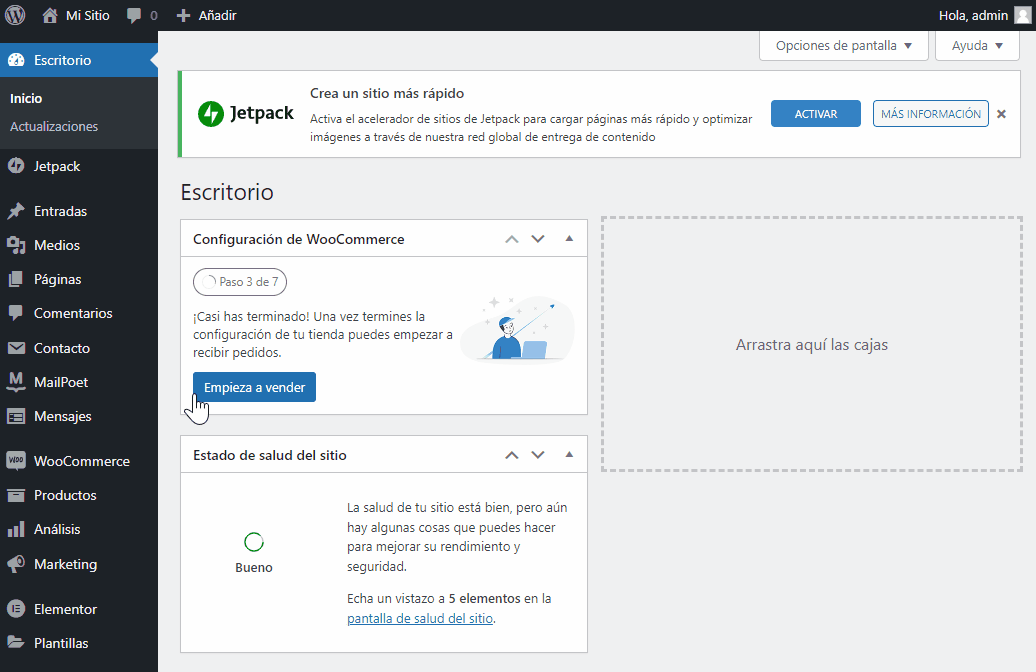Image resolution: width=1036 pixels, height=672 pixels.
Task: Click the WooCommerce woo icon
Action: coord(16,461)
